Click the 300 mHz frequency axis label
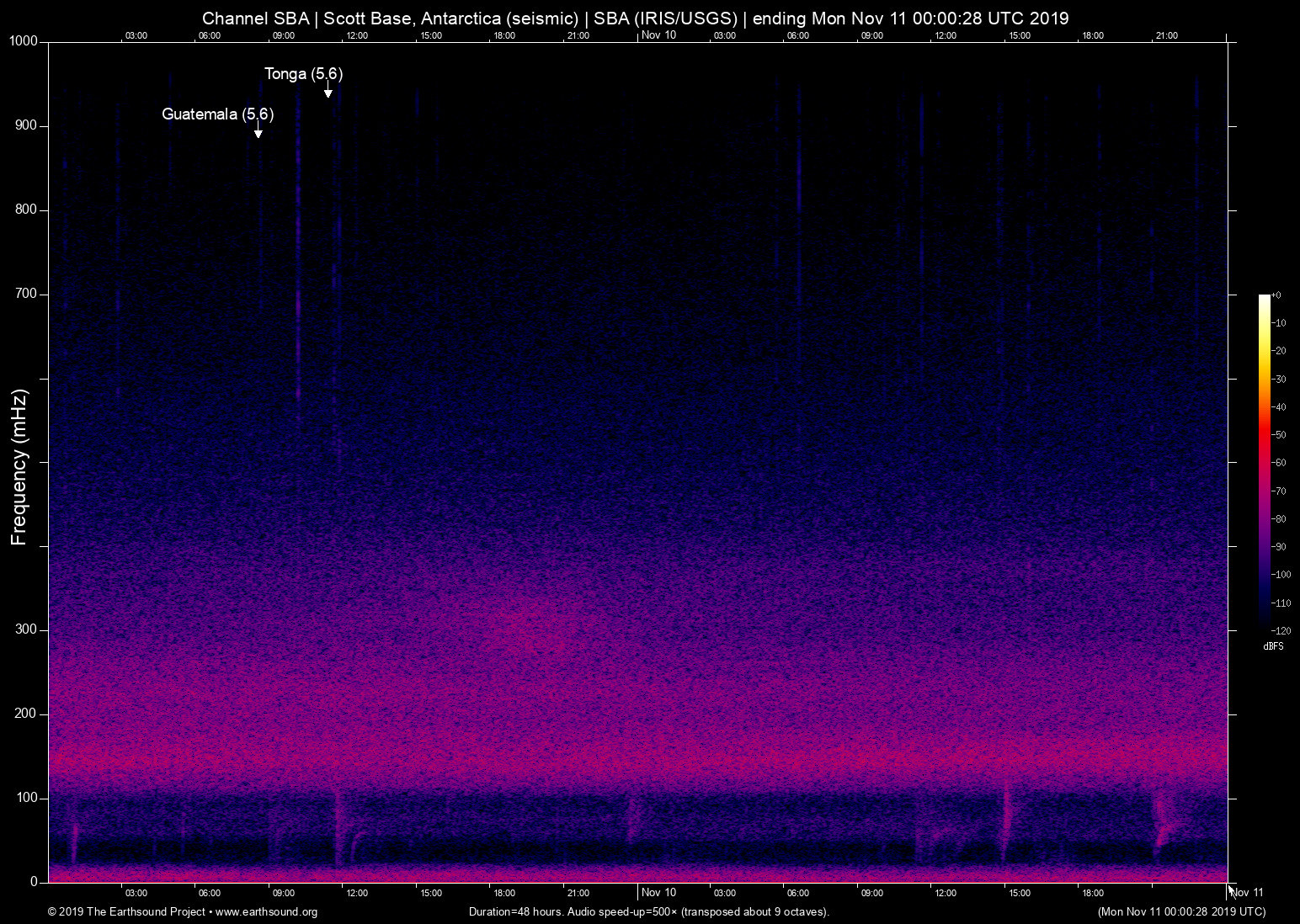Screen dimensions: 1300x924 [26, 629]
